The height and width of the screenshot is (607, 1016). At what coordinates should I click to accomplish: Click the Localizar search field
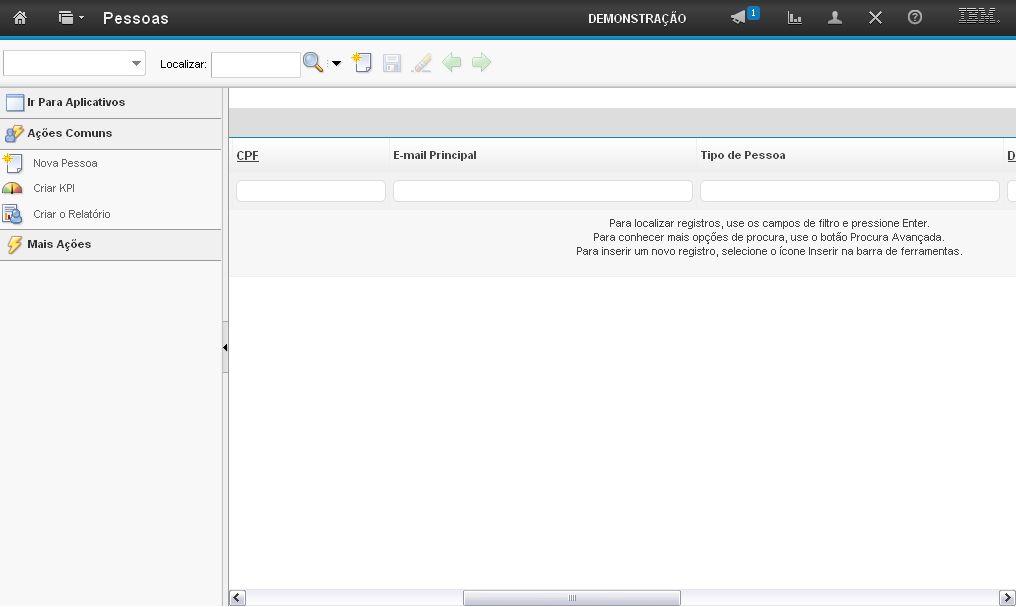255,64
